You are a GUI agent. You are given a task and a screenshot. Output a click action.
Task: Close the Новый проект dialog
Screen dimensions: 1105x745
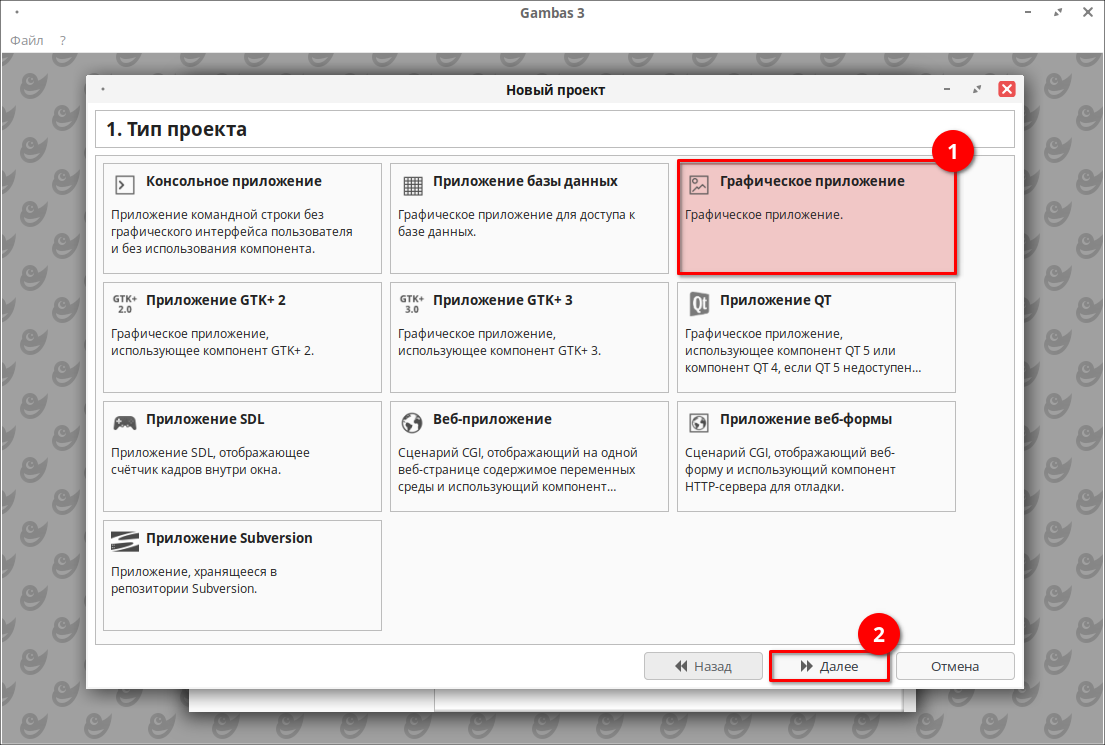tap(1007, 89)
